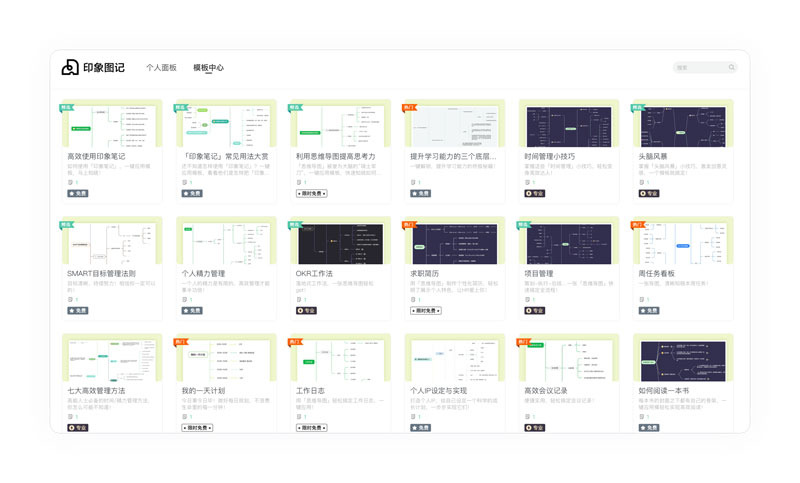This screenshot has height=483, width=800.
Task: Open the 头脑风暴 template title
Action: tap(656, 156)
